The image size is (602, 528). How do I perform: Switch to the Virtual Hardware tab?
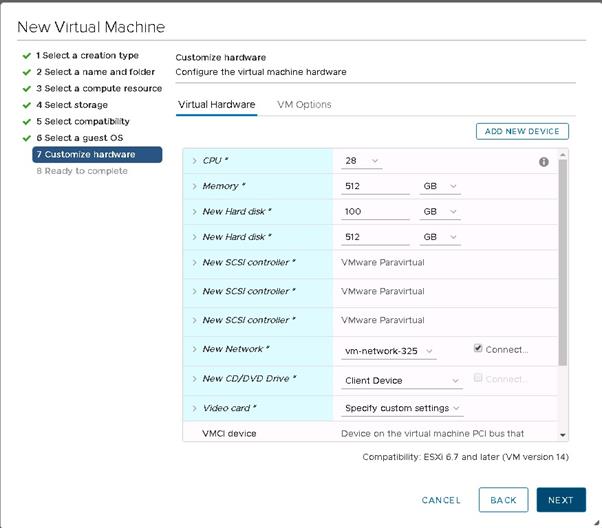pyautogui.click(x=217, y=104)
